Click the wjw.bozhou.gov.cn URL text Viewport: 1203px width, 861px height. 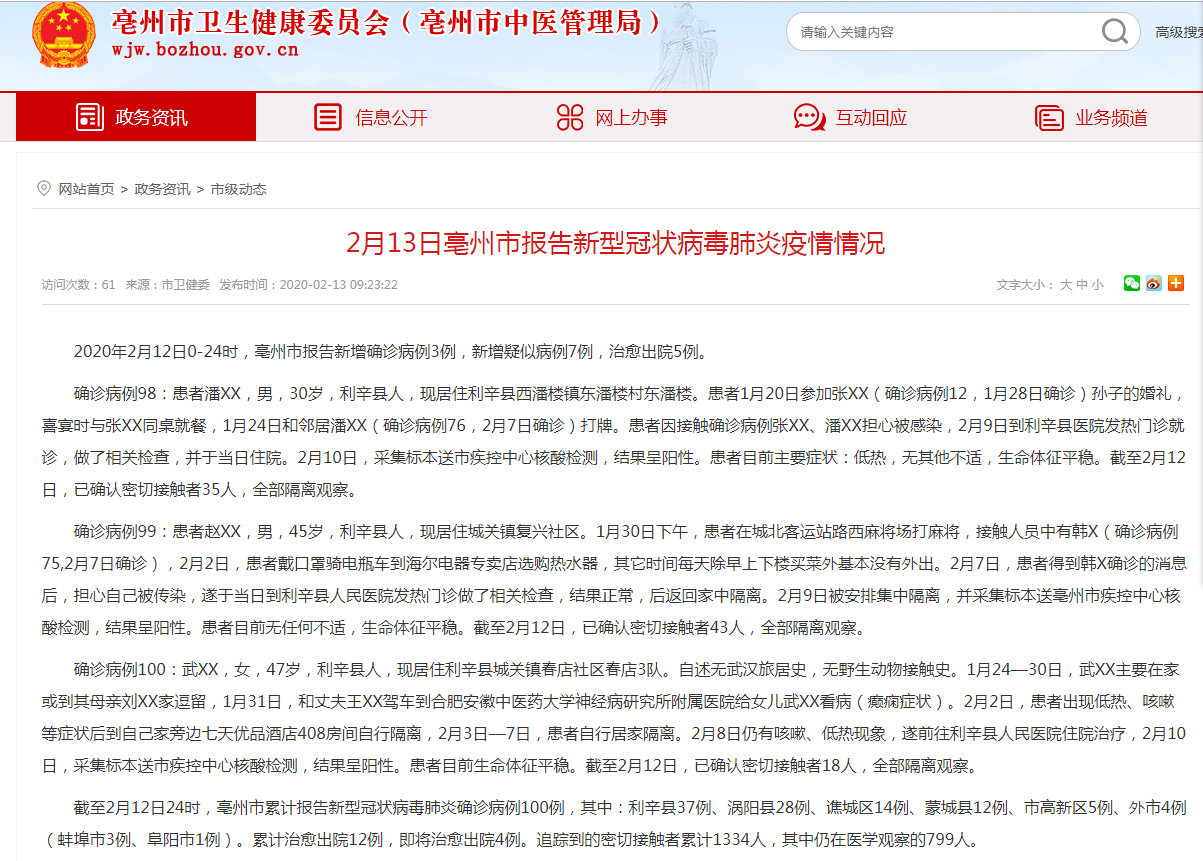[204, 50]
